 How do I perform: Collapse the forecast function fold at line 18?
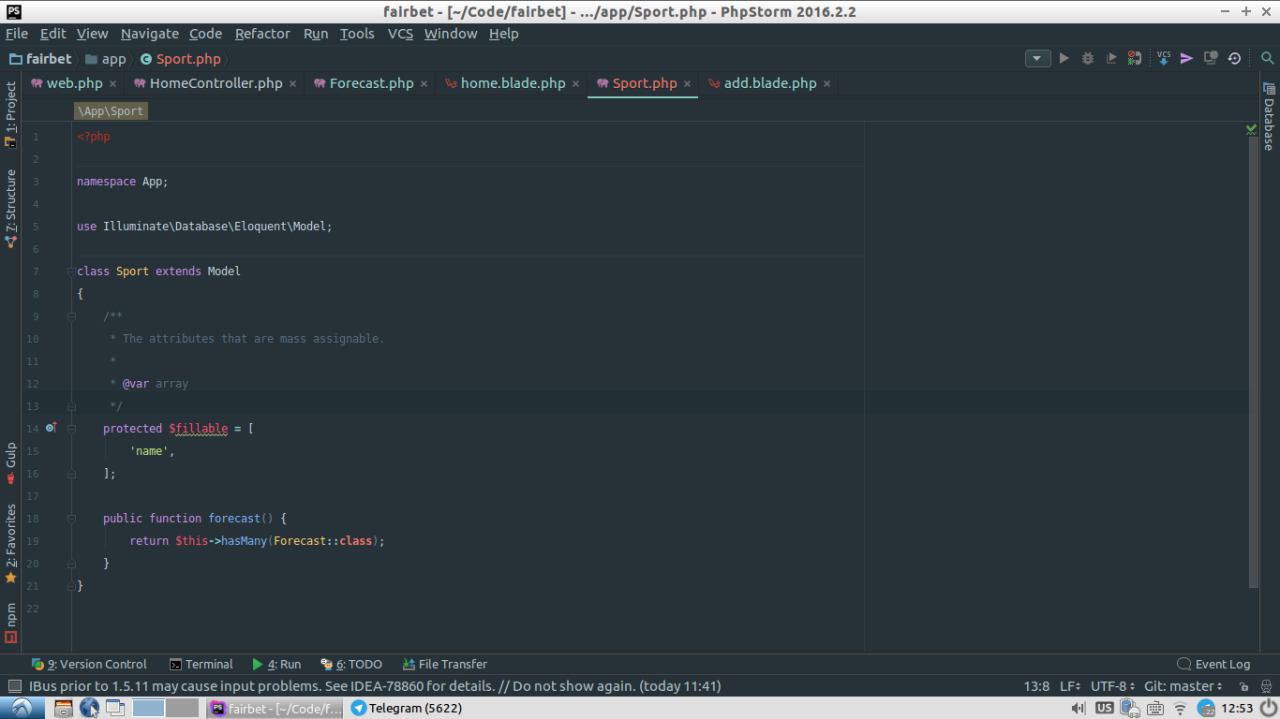click(71, 518)
